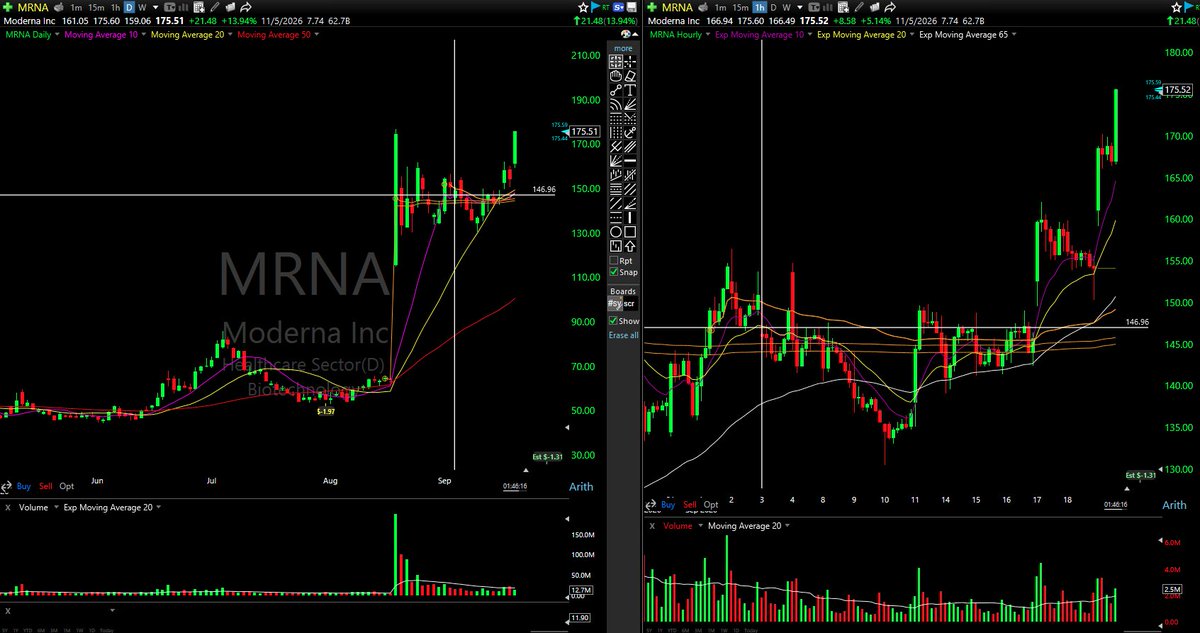
Task: Select the scr board tab
Action: coord(629,303)
